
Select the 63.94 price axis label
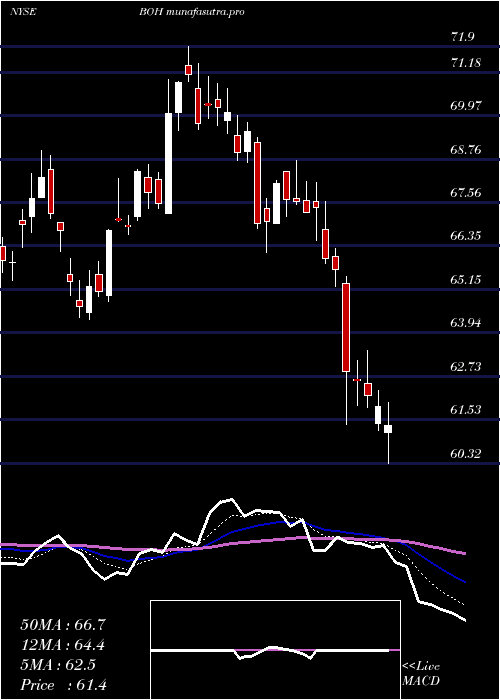click(x=466, y=323)
